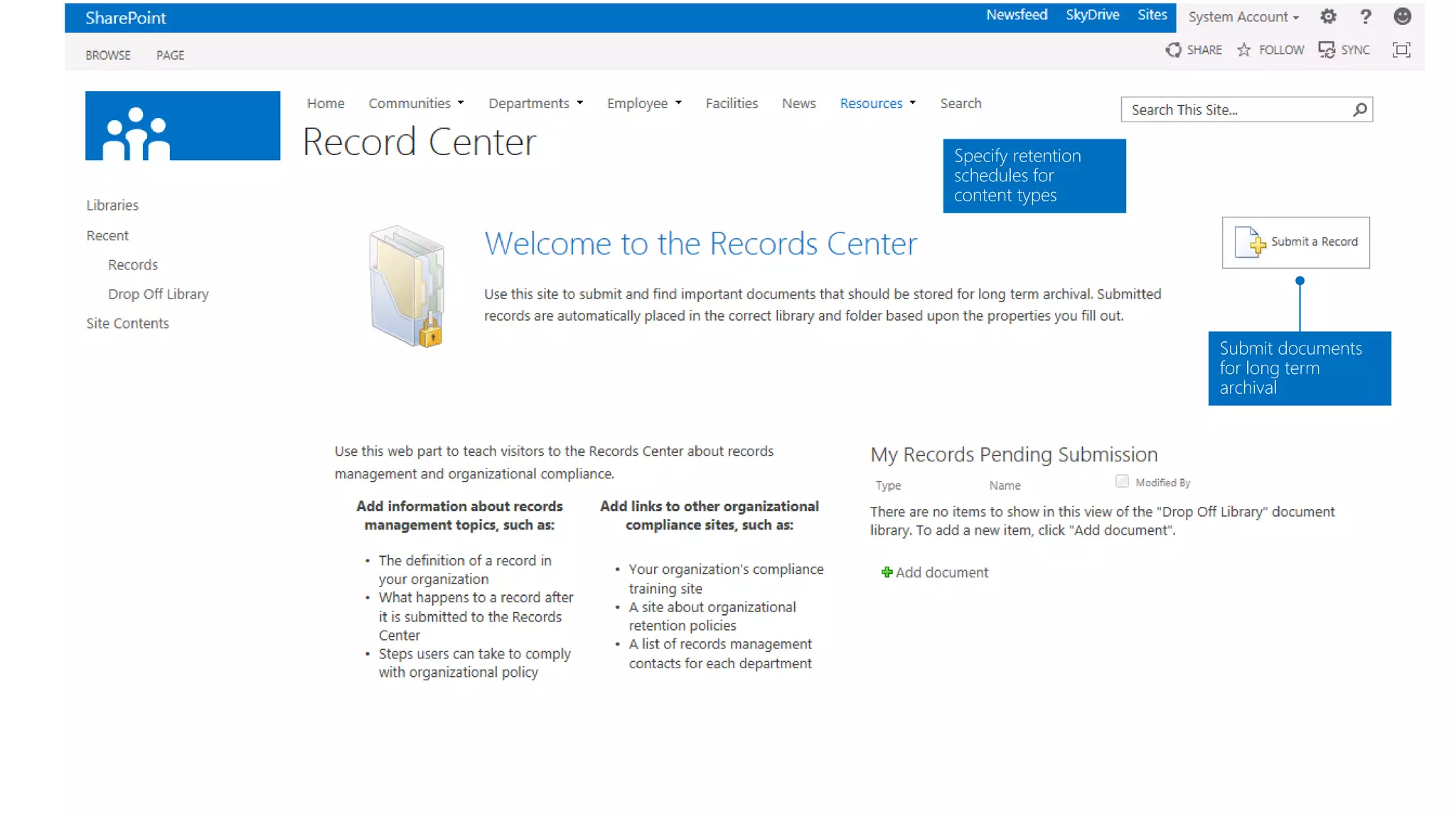The width and height of the screenshot is (1456, 819).
Task: Open the BROWSE ribbon tab
Action: click(108, 55)
